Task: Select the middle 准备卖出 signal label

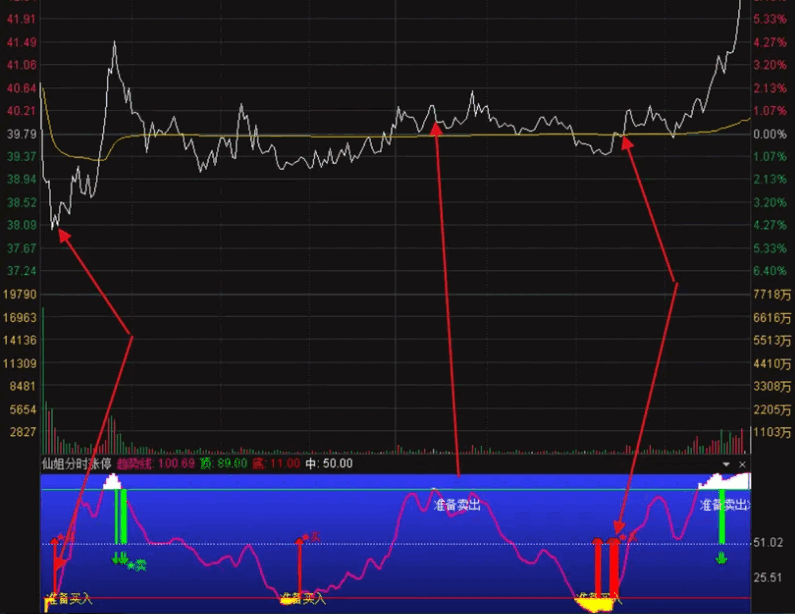Action: pyautogui.click(x=457, y=505)
